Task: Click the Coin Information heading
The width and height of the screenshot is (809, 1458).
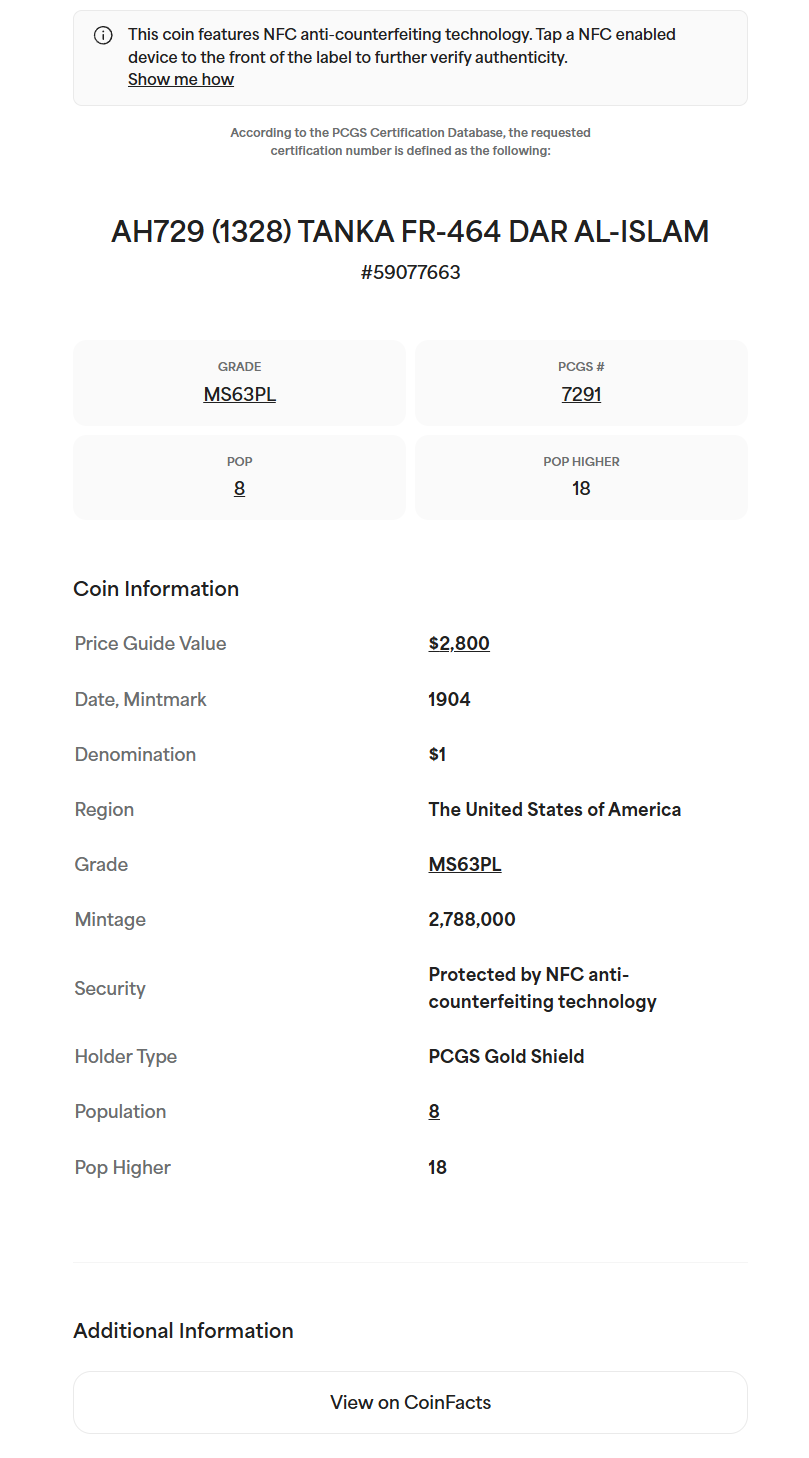Action: click(156, 588)
